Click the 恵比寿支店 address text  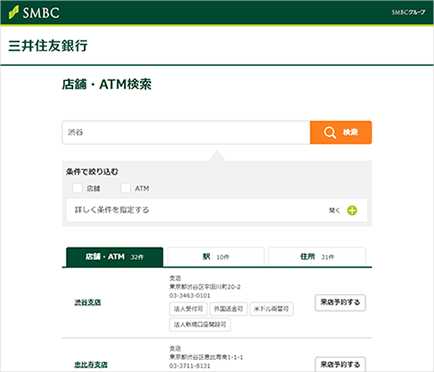206,357
